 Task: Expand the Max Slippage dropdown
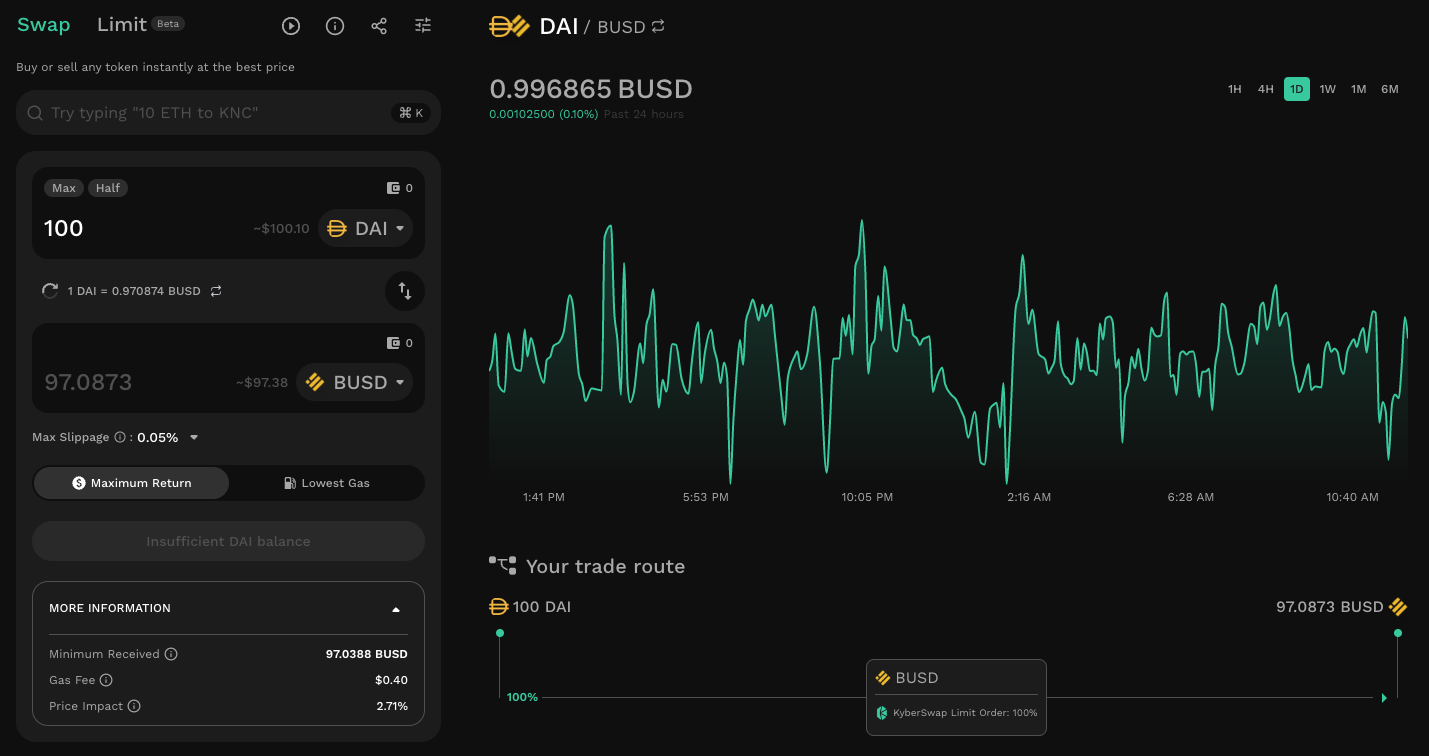194,437
